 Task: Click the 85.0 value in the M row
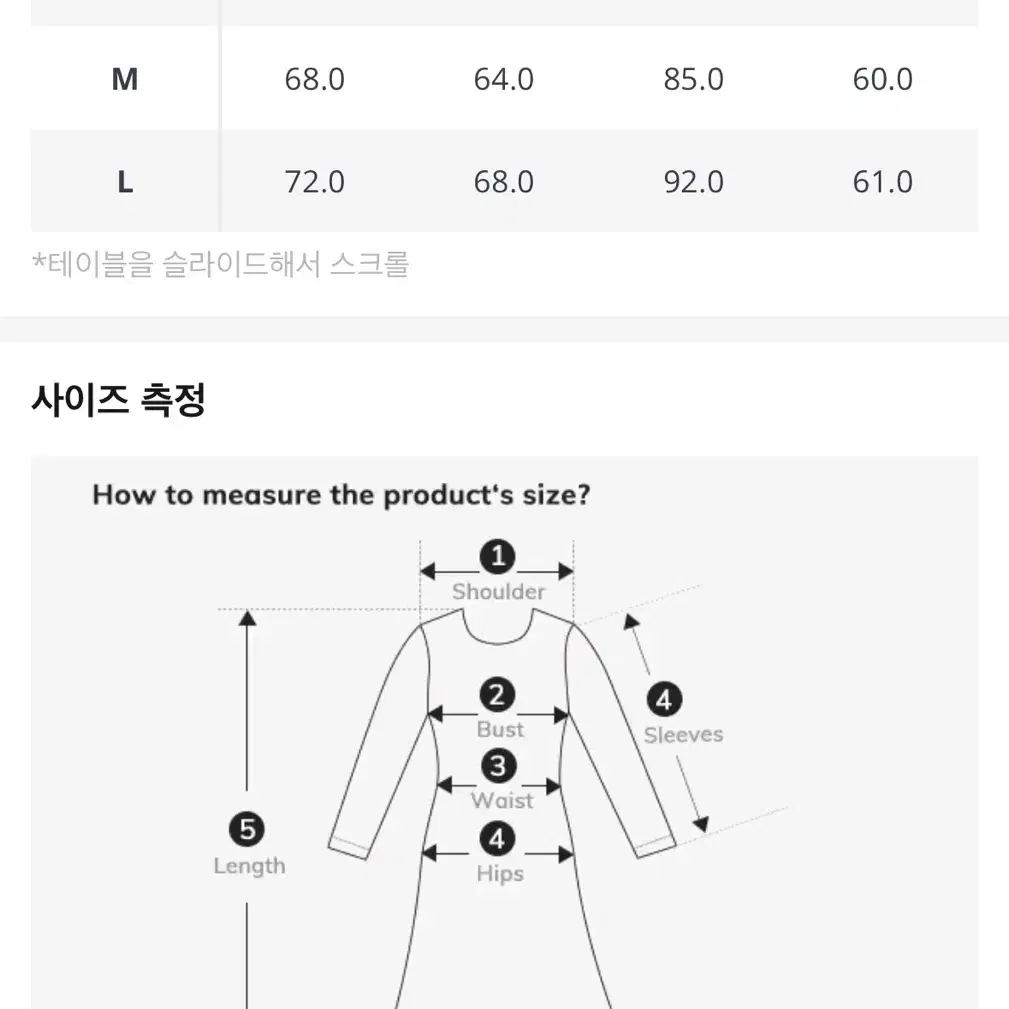(694, 79)
